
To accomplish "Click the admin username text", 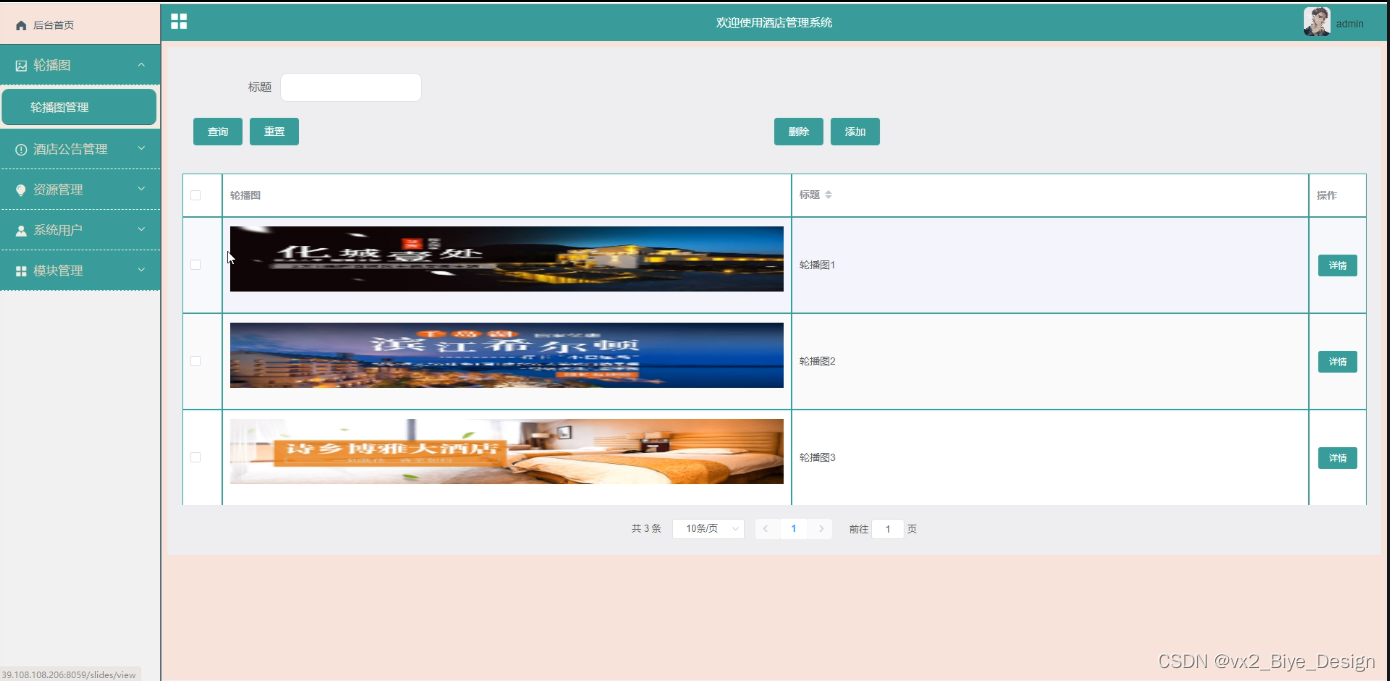I will pos(1350,24).
